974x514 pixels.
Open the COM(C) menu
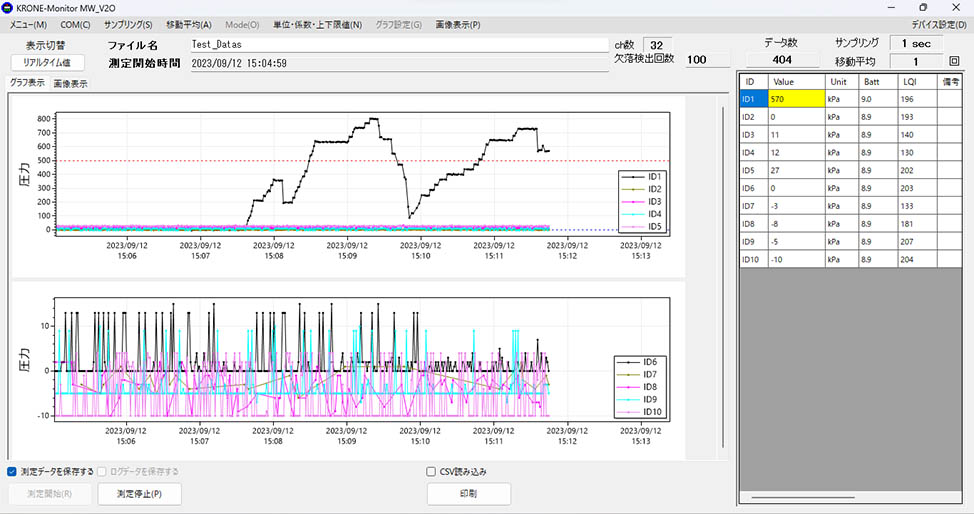coord(75,25)
